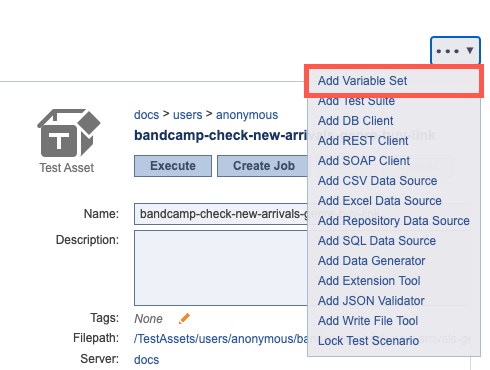Open the three-dots actions dropdown
This screenshot has width=490, height=370.
pos(455,51)
